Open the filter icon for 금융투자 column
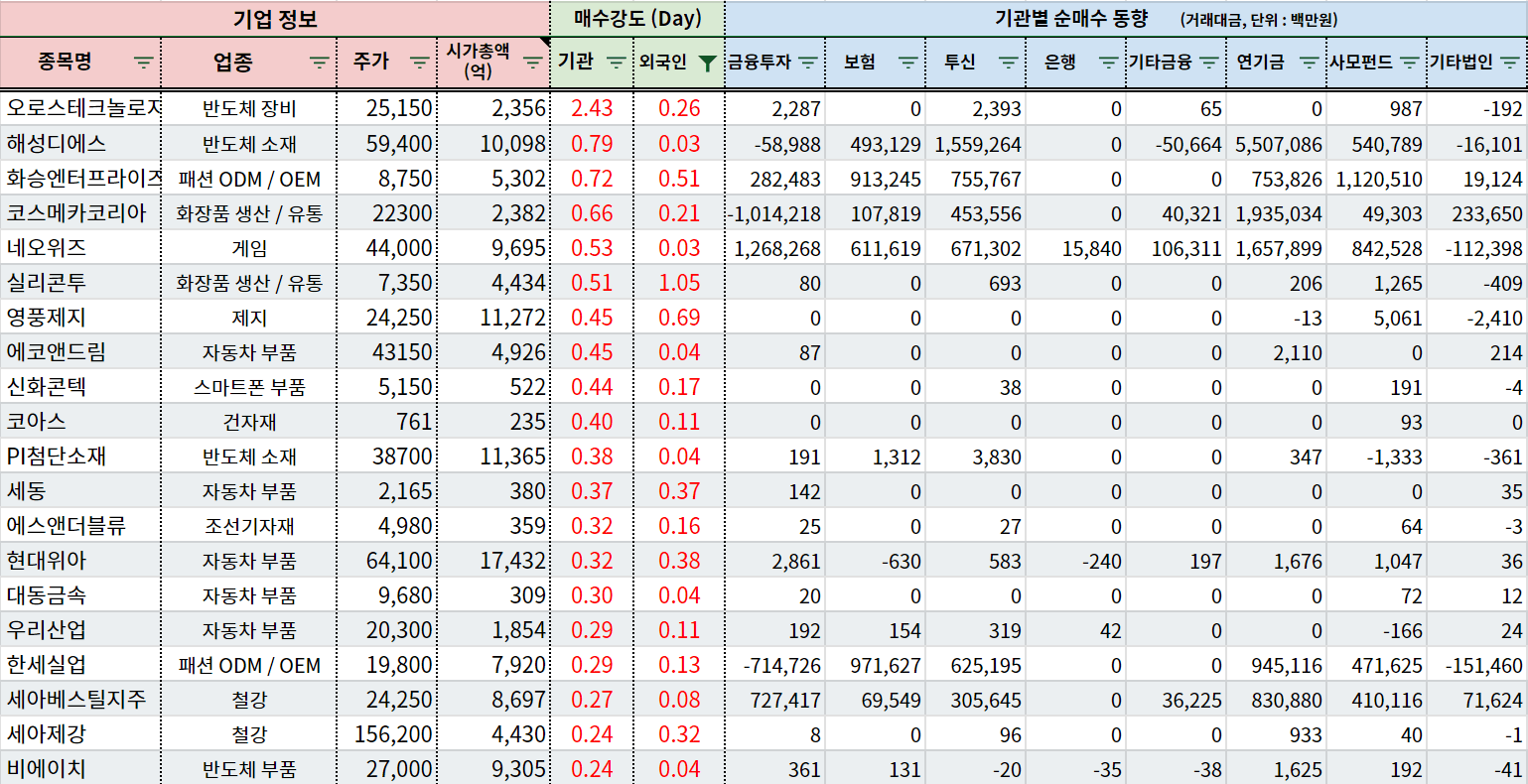Screen dimensions: 1528x784 point(808,63)
